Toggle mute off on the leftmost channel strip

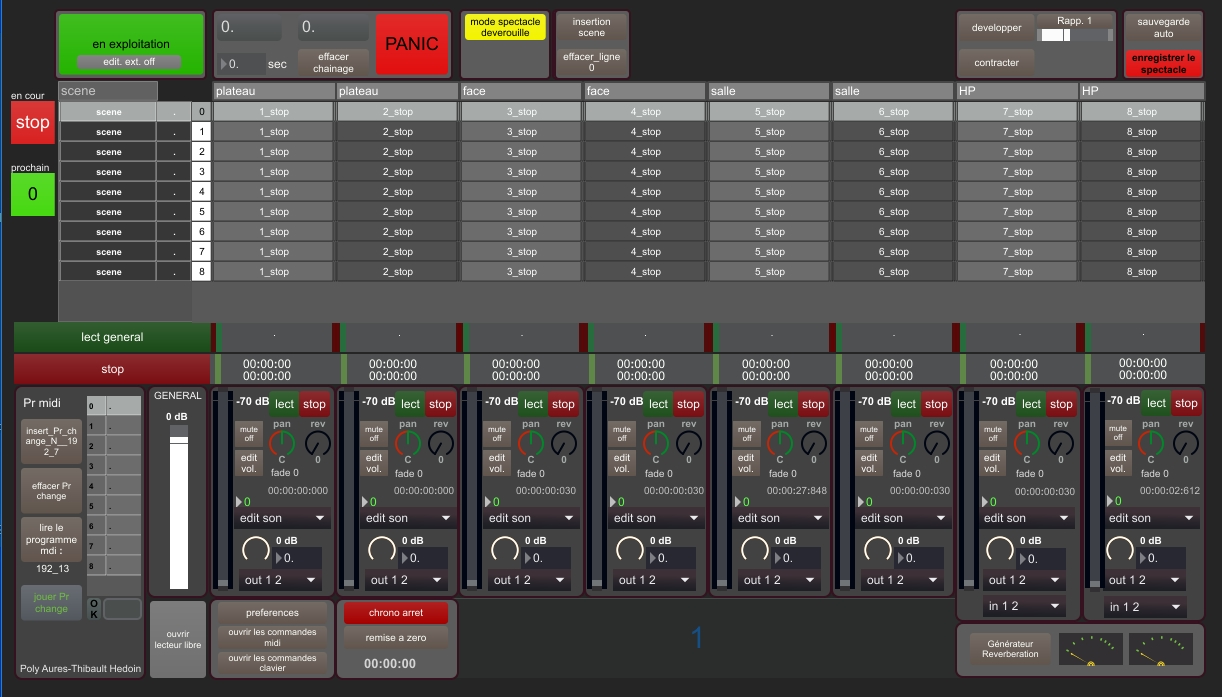[x=247, y=433]
